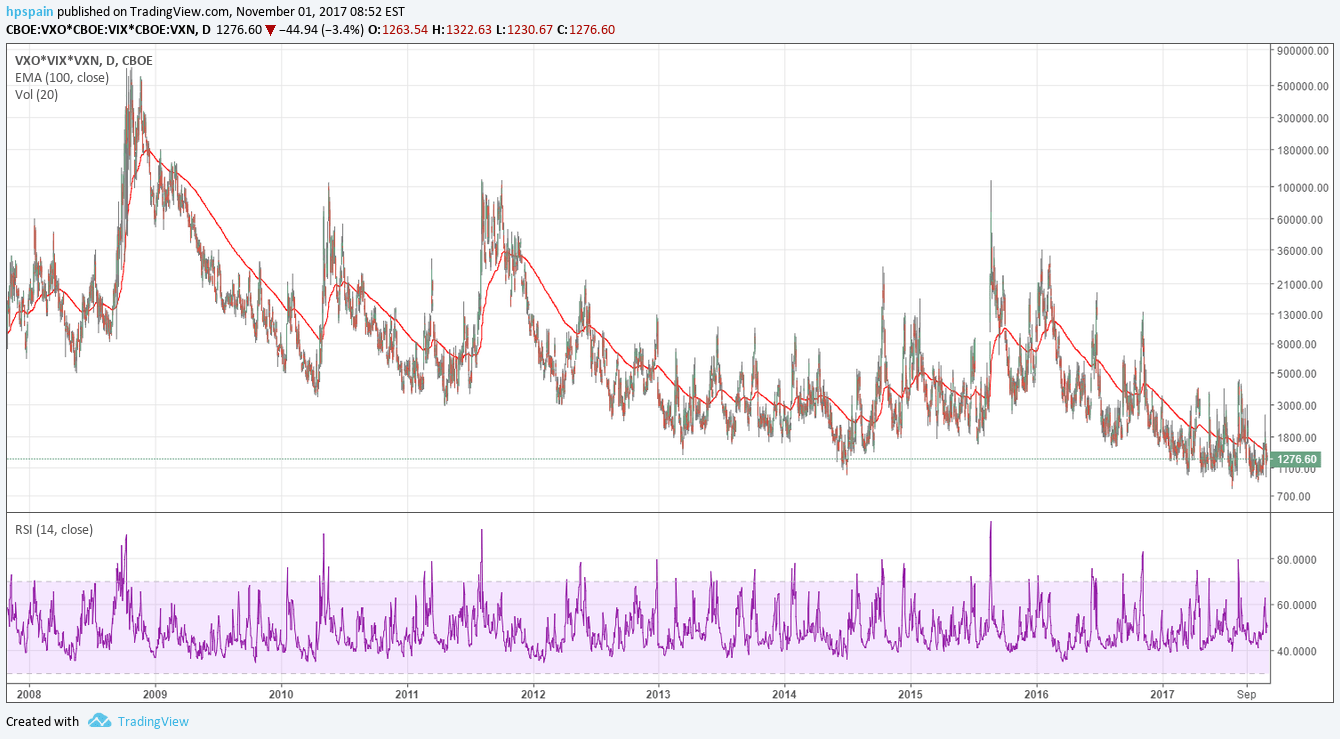
Task: Click the open value O:1263.54
Action: (398, 29)
